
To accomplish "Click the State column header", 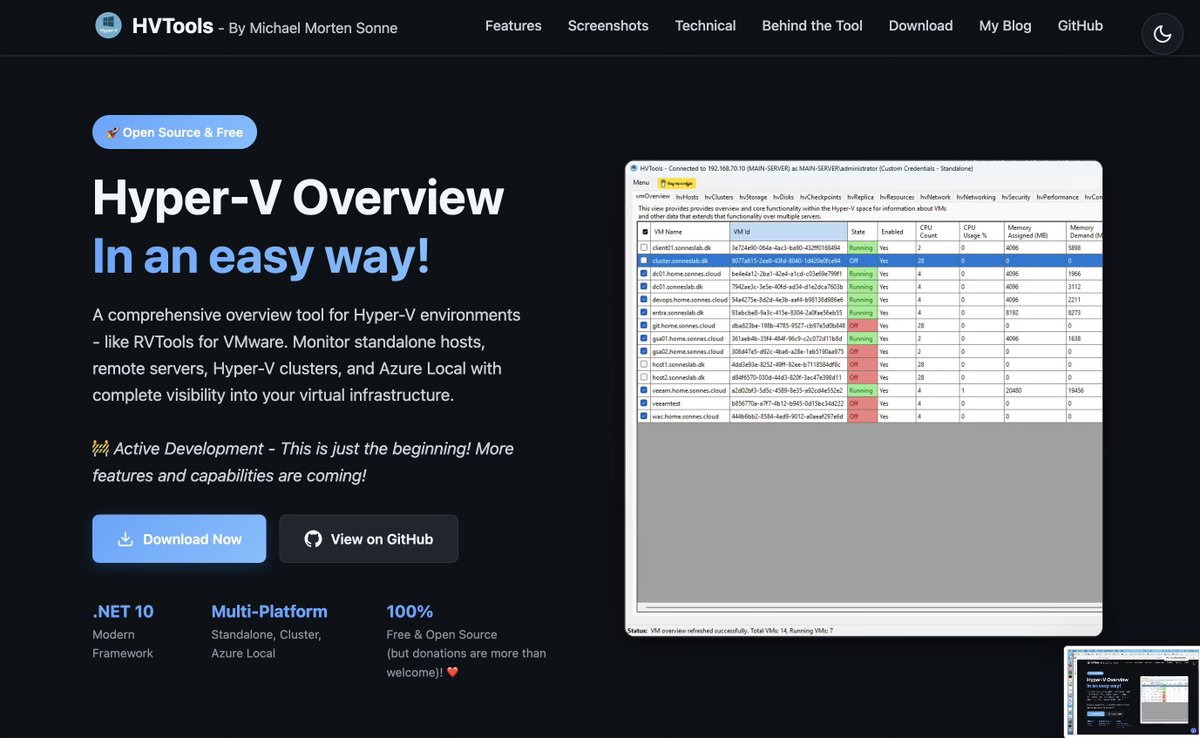I will [x=862, y=232].
